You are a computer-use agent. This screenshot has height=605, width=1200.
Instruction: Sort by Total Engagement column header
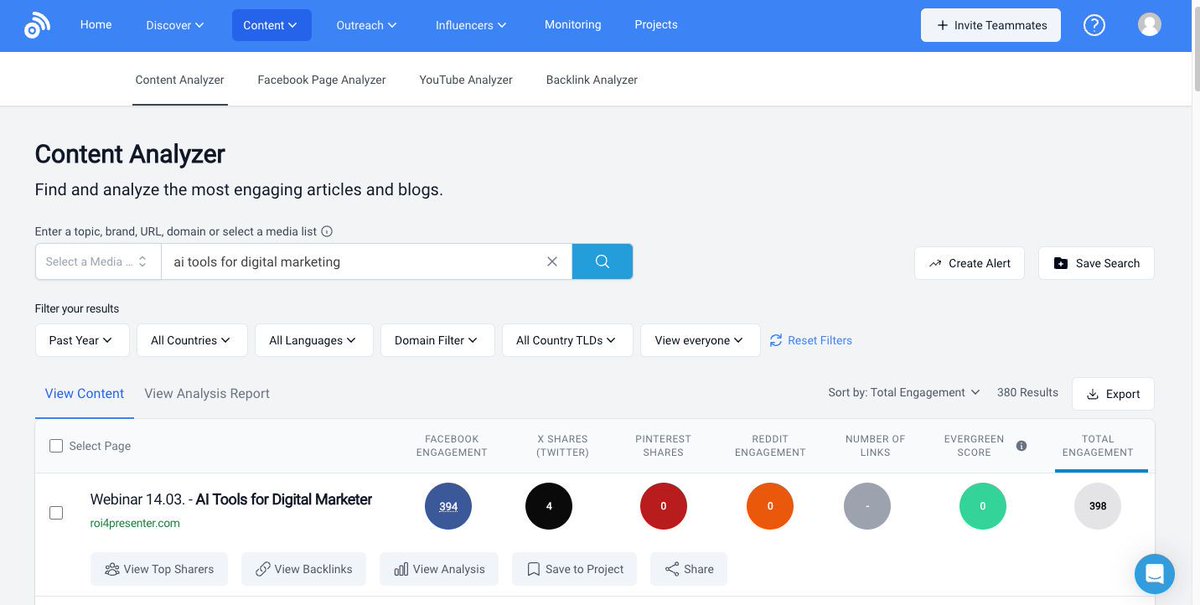1098,446
